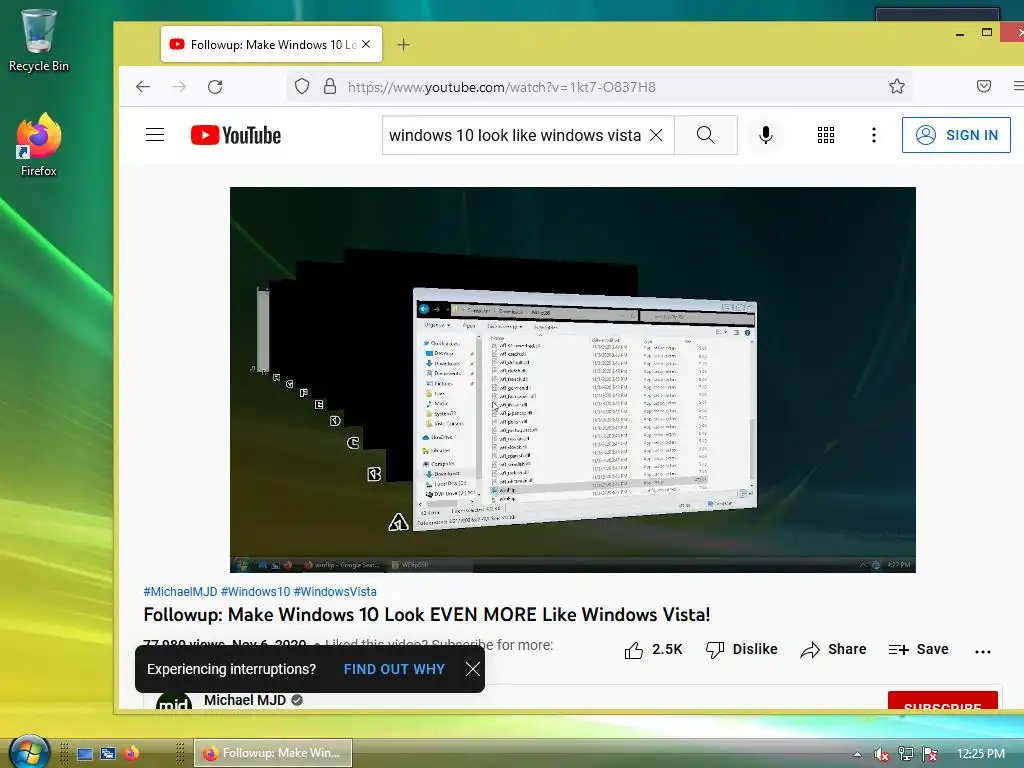
Task: Open Firefox application hamburger menu
Action: tap(1017, 86)
